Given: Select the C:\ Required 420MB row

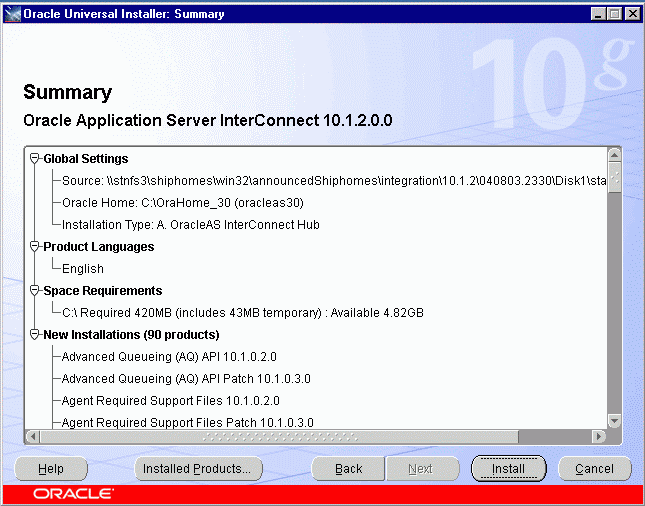Looking at the screenshot, I should pyautogui.click(x=243, y=313).
